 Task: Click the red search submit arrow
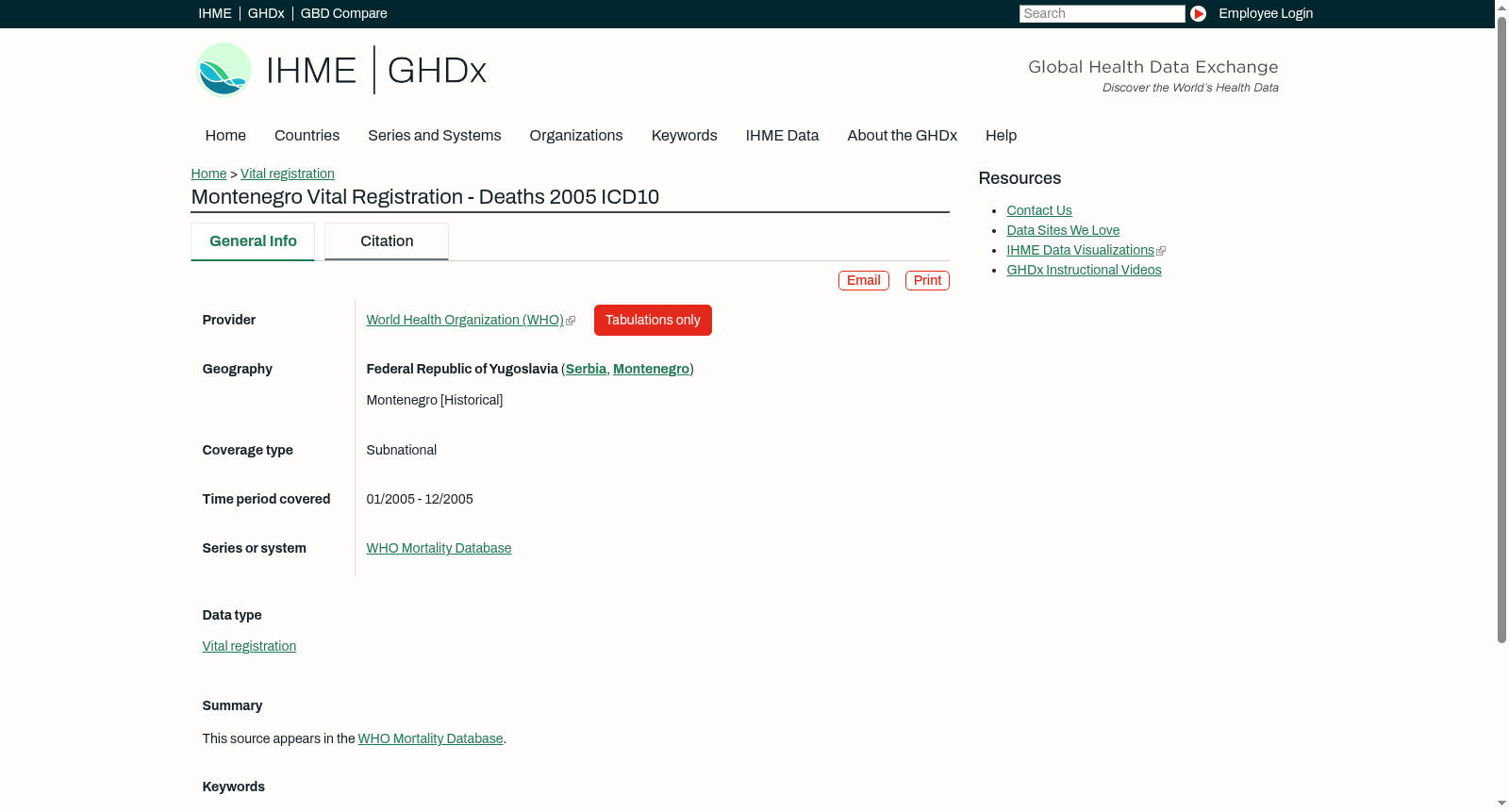pyautogui.click(x=1198, y=13)
